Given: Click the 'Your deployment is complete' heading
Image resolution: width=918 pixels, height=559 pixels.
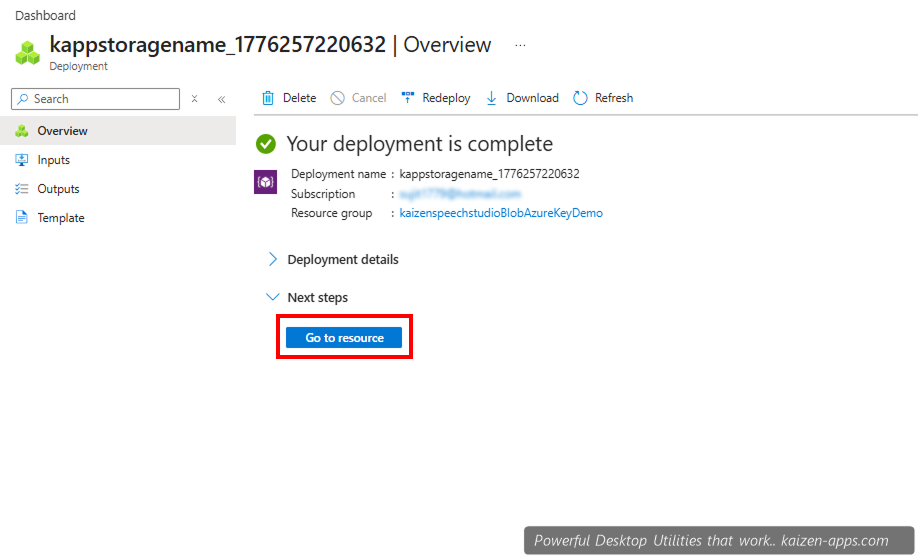Looking at the screenshot, I should coord(419,144).
